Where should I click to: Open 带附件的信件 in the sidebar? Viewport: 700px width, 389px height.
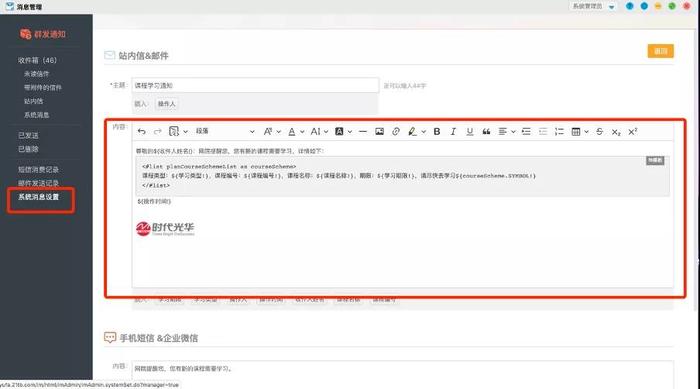click(x=43, y=88)
